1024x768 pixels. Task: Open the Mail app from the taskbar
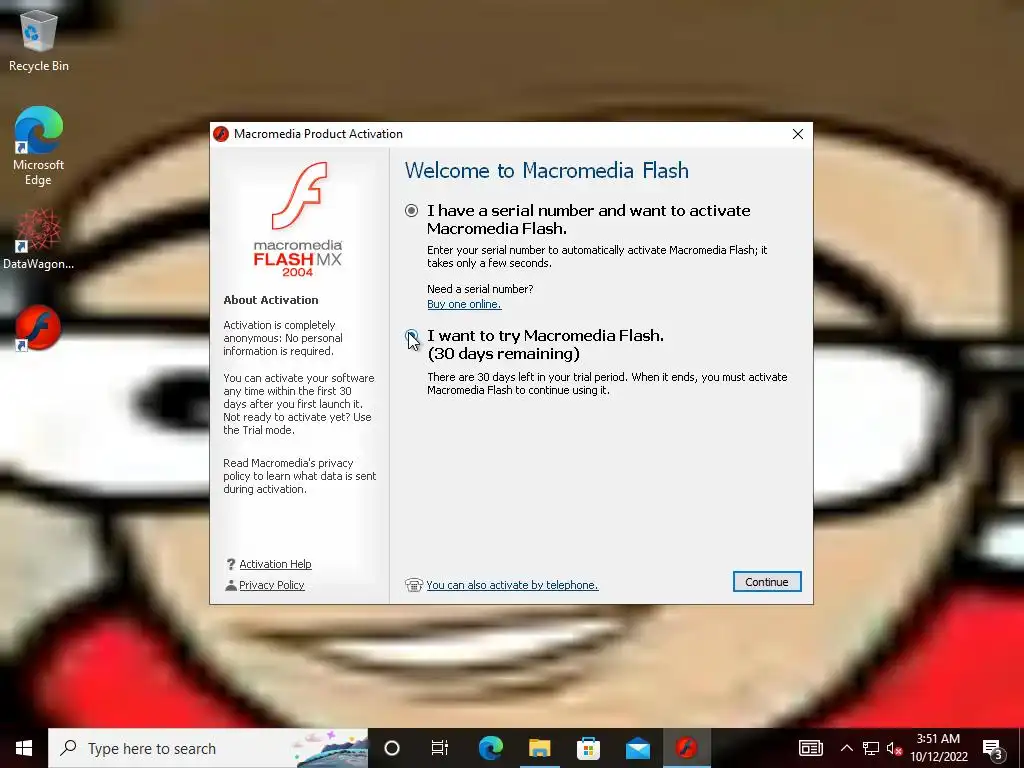(637, 748)
